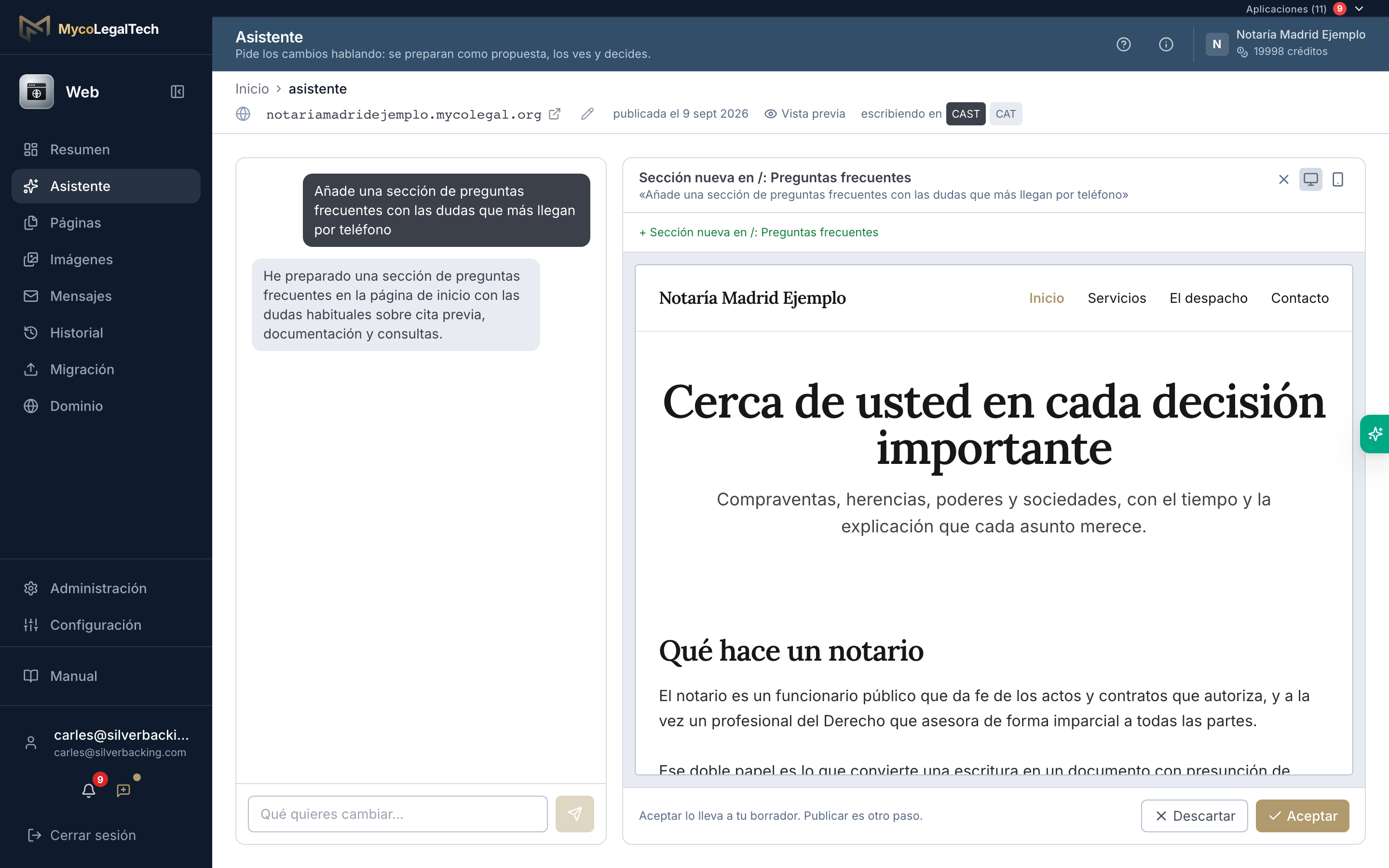Viewport: 1389px width, 868px height.
Task: Open Notaría Madrid Ejemplo account menu
Action: pyautogui.click(x=1286, y=43)
